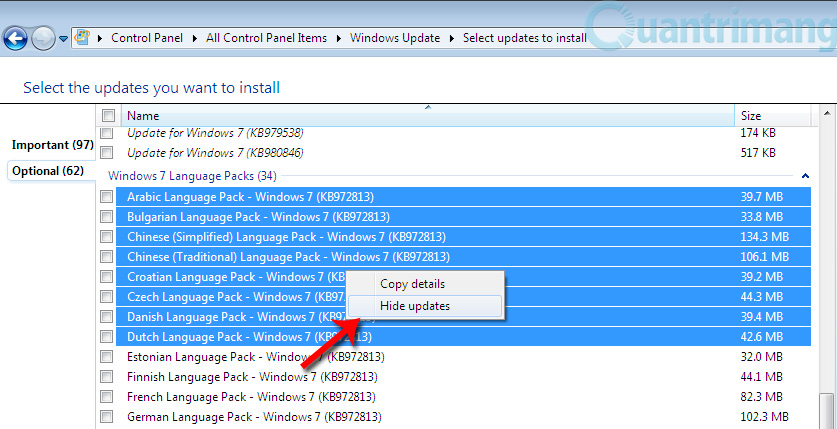837x429 pixels.
Task: Switch to the Important (97) tab
Action: pos(52,145)
